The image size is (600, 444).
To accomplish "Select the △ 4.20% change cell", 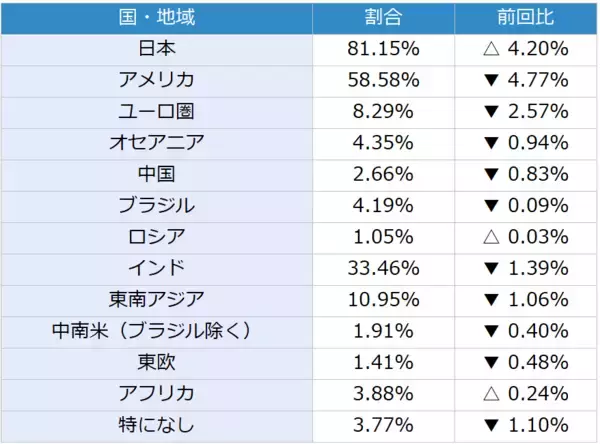I will point(525,48).
